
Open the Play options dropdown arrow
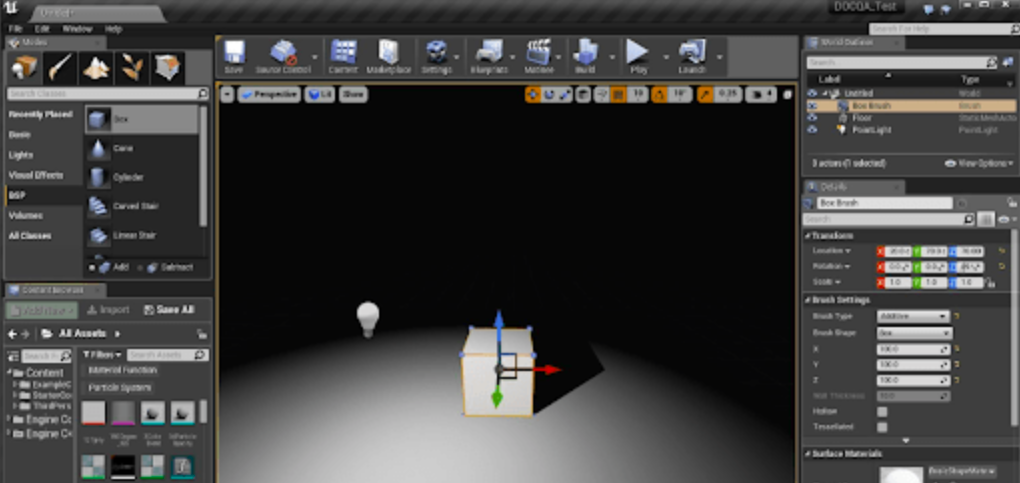point(665,57)
